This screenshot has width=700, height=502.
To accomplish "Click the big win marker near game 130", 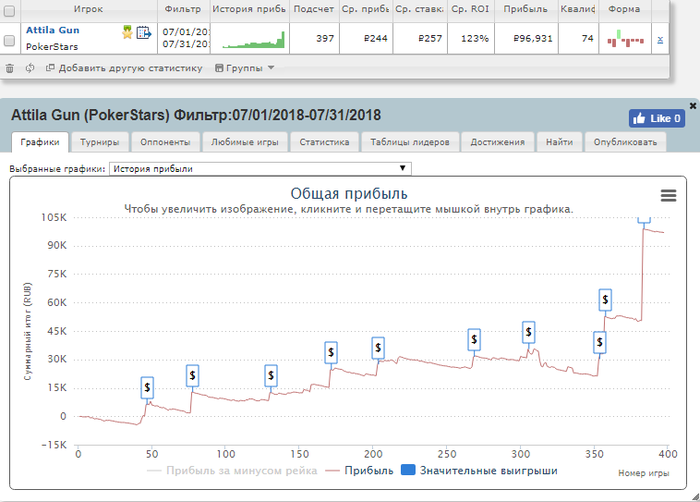I will pos(271,376).
